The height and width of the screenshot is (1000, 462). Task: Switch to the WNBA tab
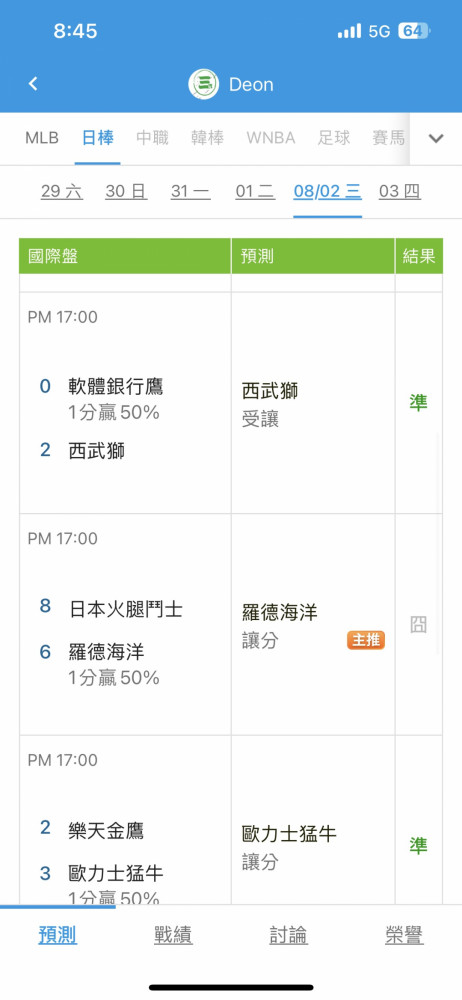(271, 138)
